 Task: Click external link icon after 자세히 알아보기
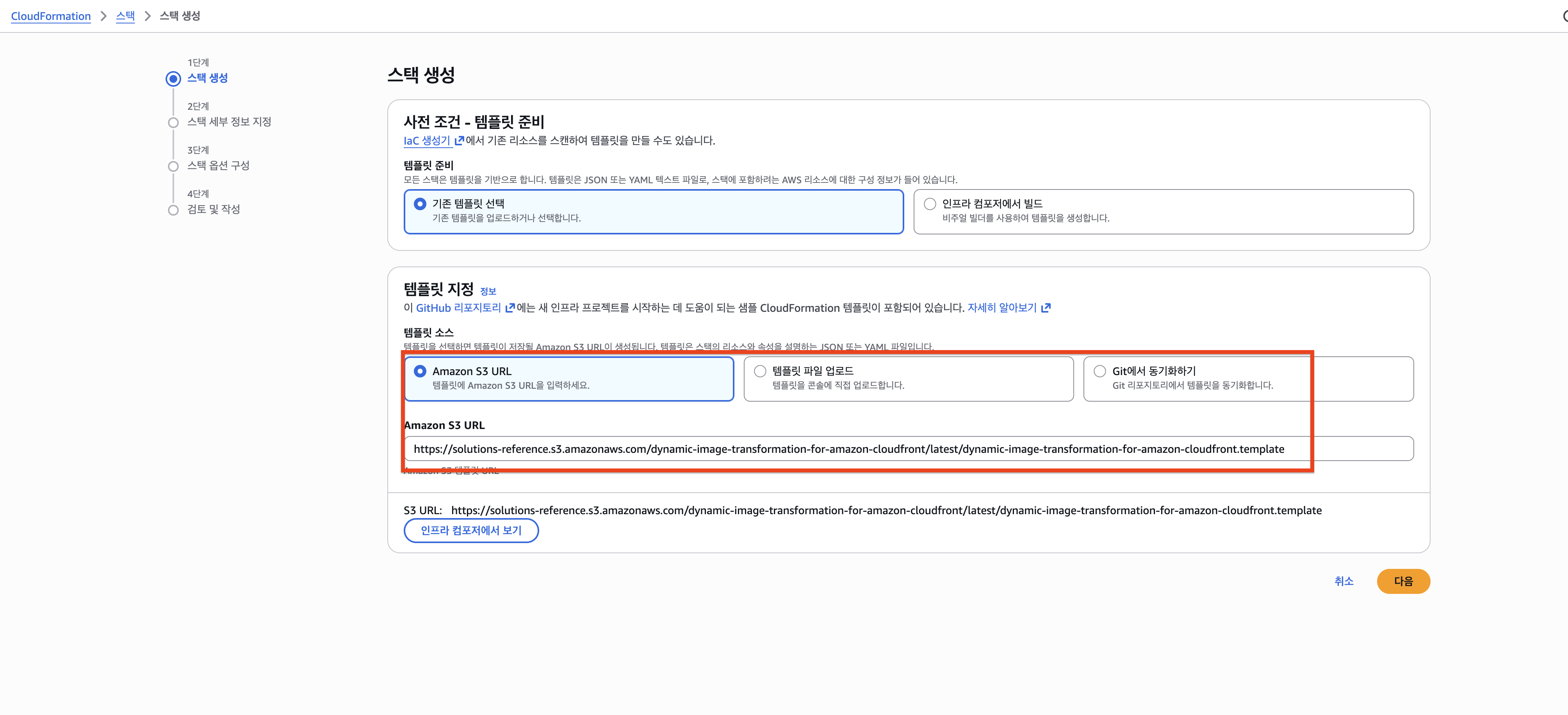pyautogui.click(x=1046, y=308)
